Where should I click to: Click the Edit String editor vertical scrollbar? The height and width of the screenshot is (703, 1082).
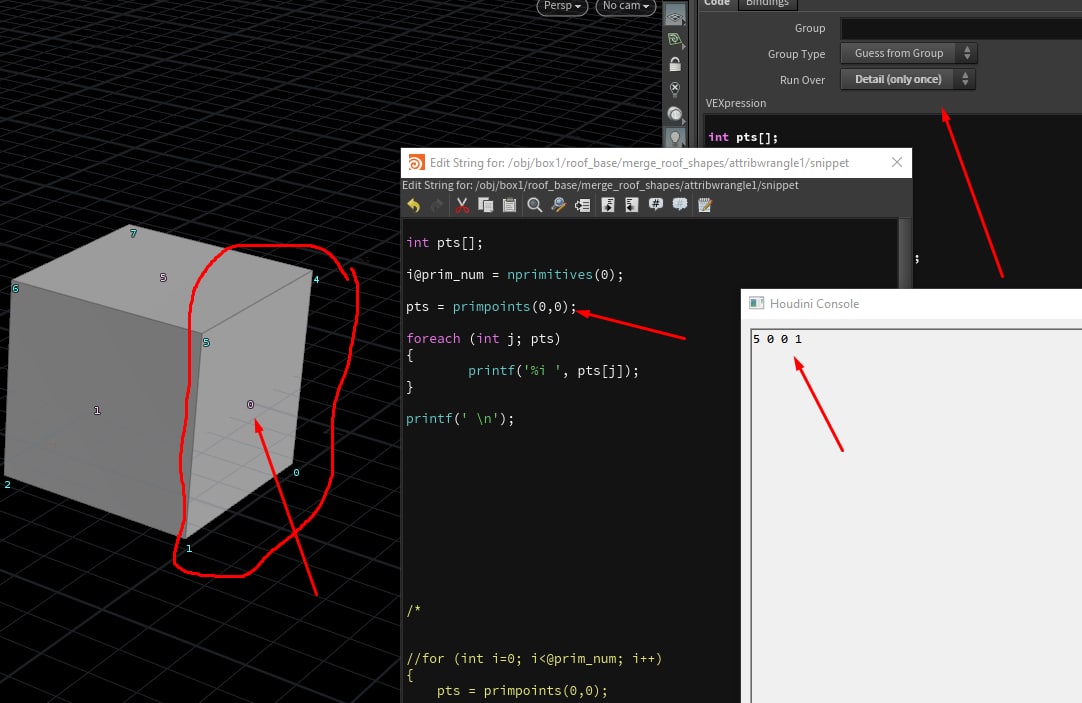pyautogui.click(x=905, y=253)
